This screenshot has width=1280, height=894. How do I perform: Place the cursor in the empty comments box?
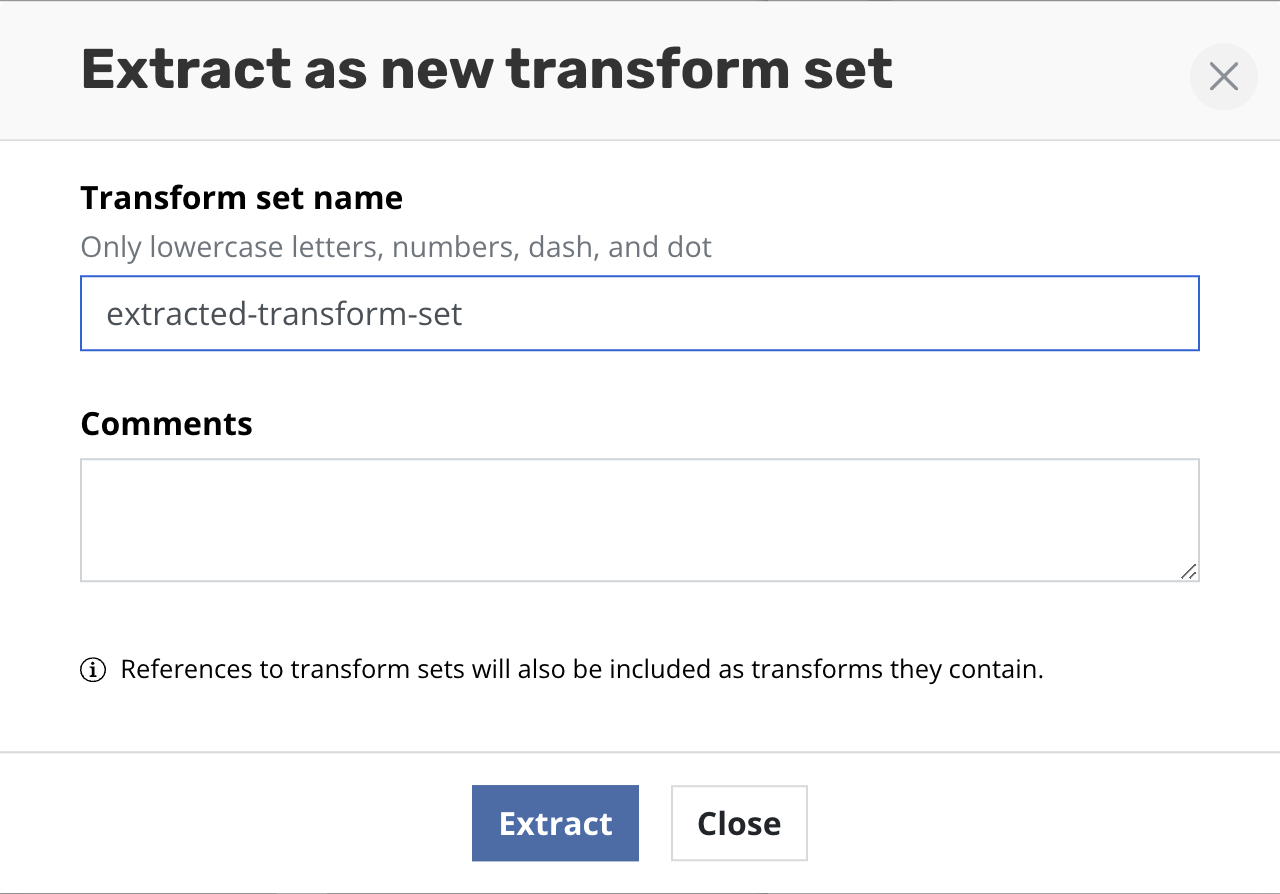(x=640, y=520)
